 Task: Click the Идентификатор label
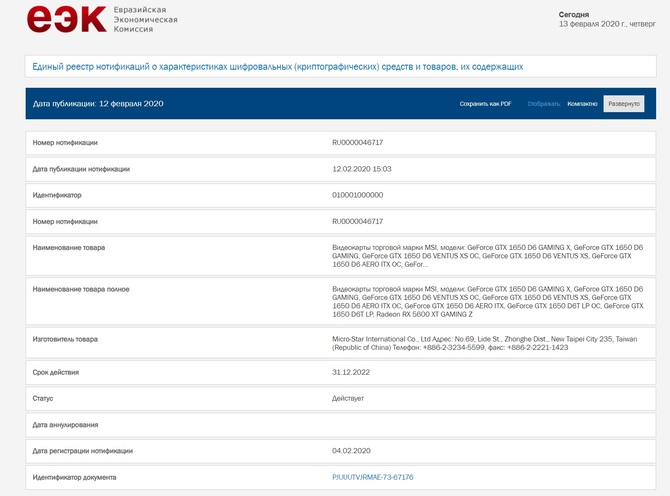(57, 195)
